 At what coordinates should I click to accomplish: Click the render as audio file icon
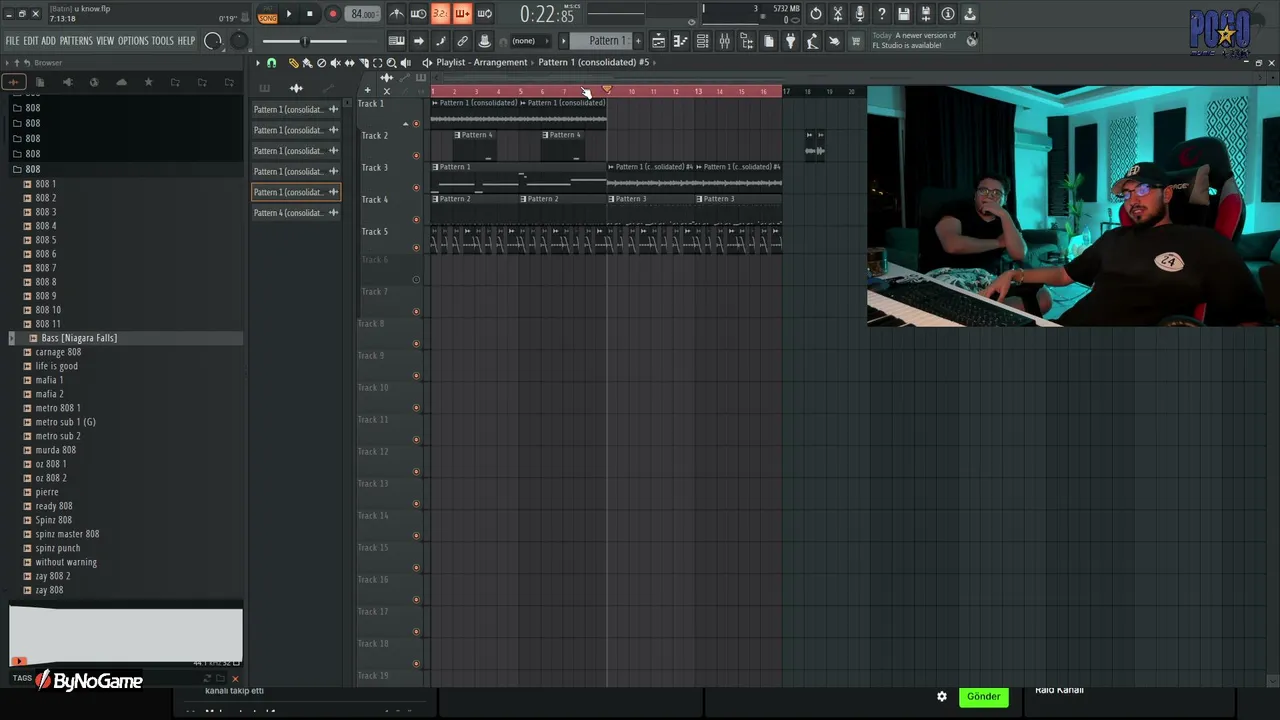click(926, 14)
